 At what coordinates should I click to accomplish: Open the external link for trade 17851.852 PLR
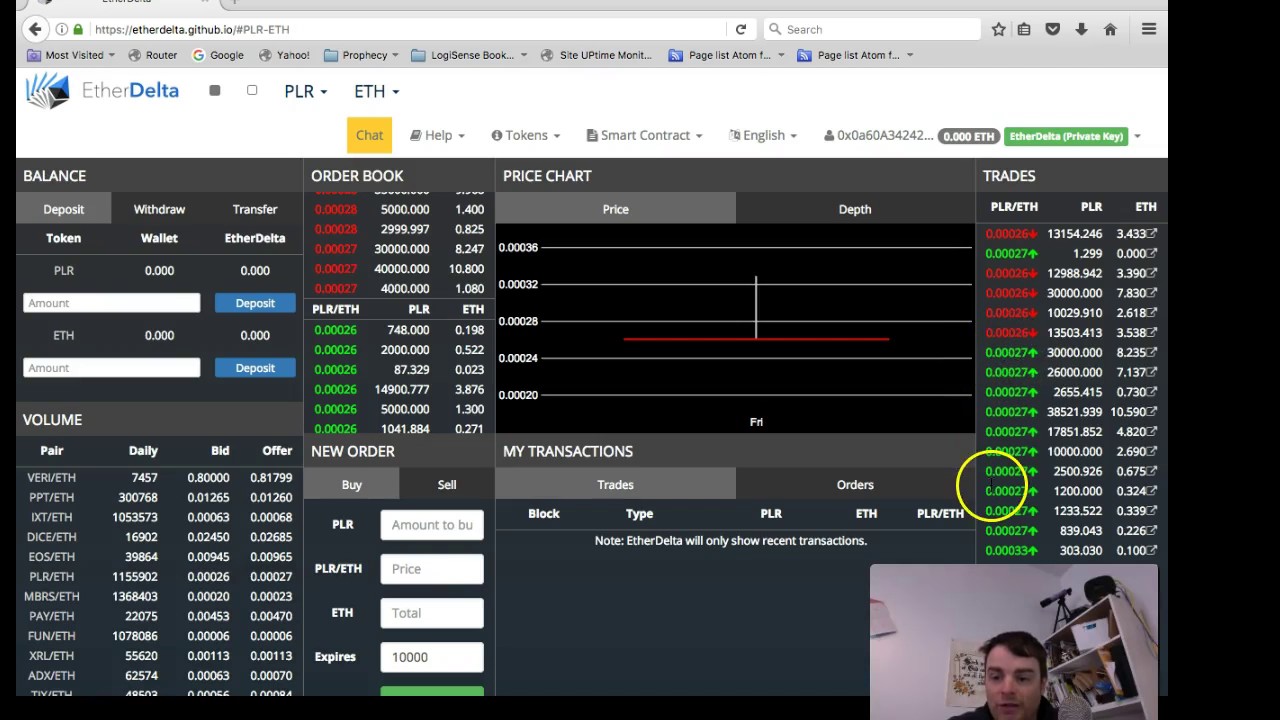(x=1152, y=431)
